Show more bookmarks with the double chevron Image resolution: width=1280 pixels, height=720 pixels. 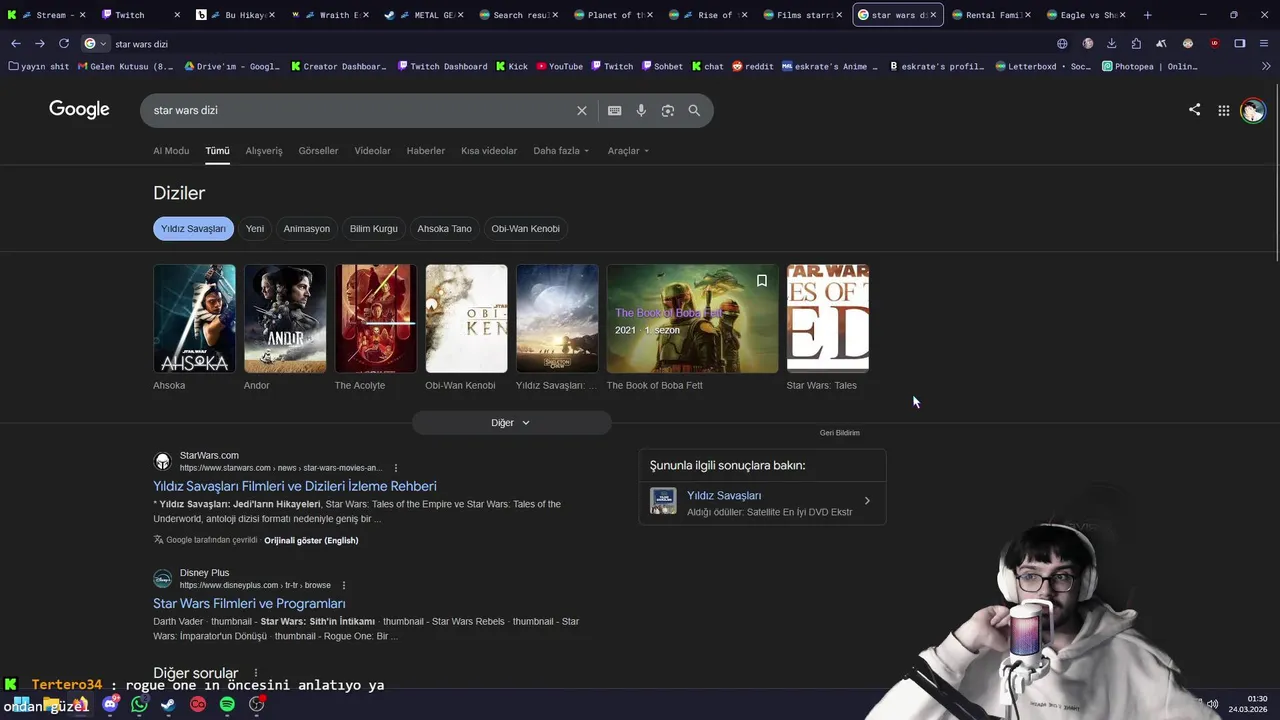(x=1265, y=66)
